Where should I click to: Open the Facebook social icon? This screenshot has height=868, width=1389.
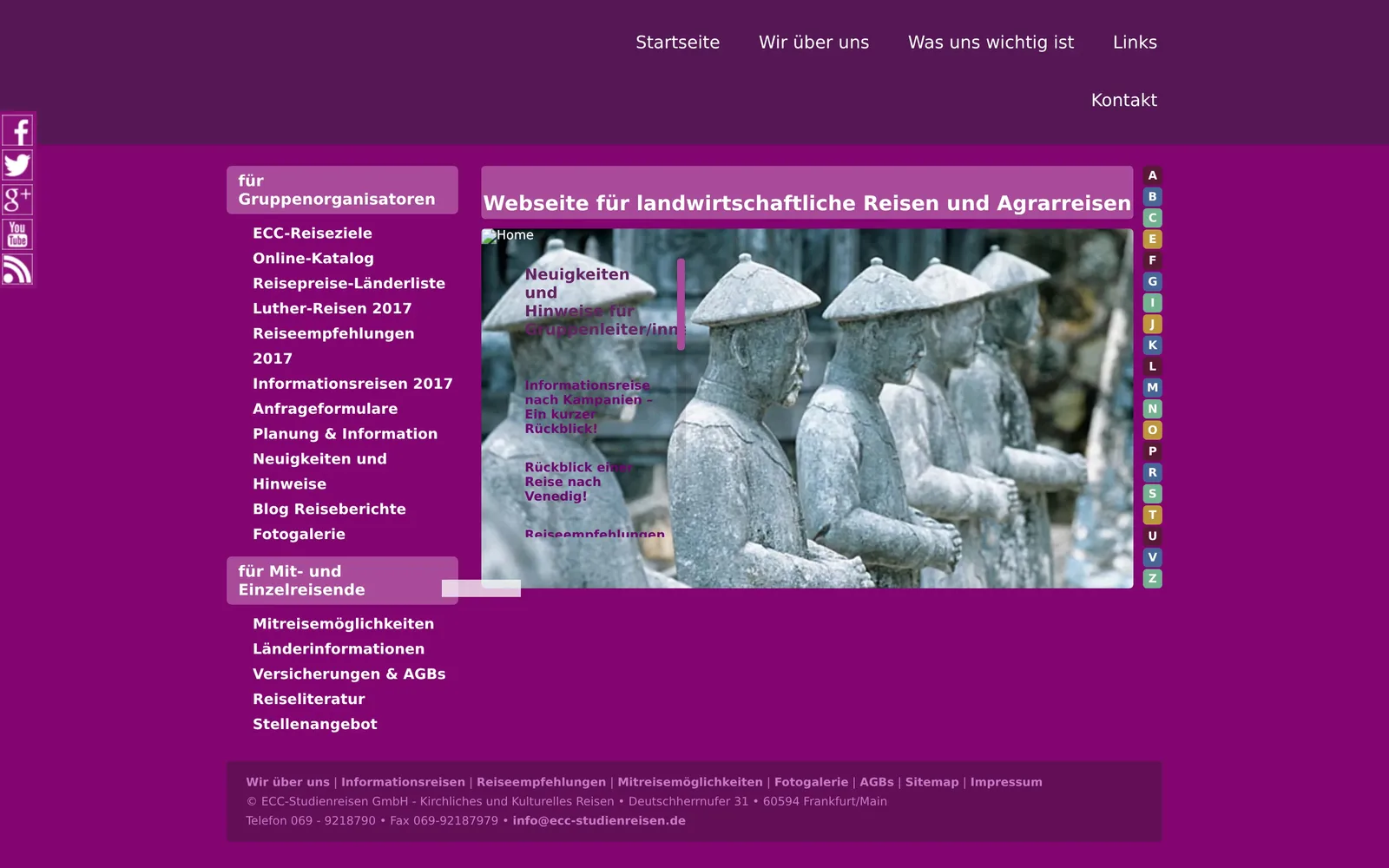[17, 130]
